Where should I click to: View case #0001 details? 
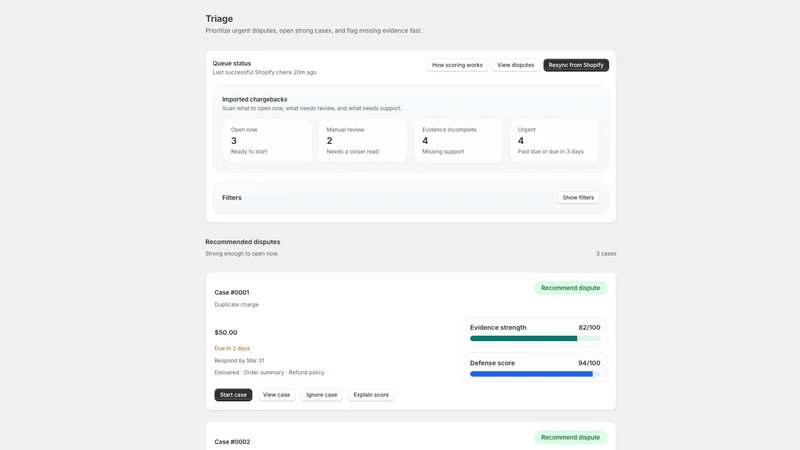(277, 394)
